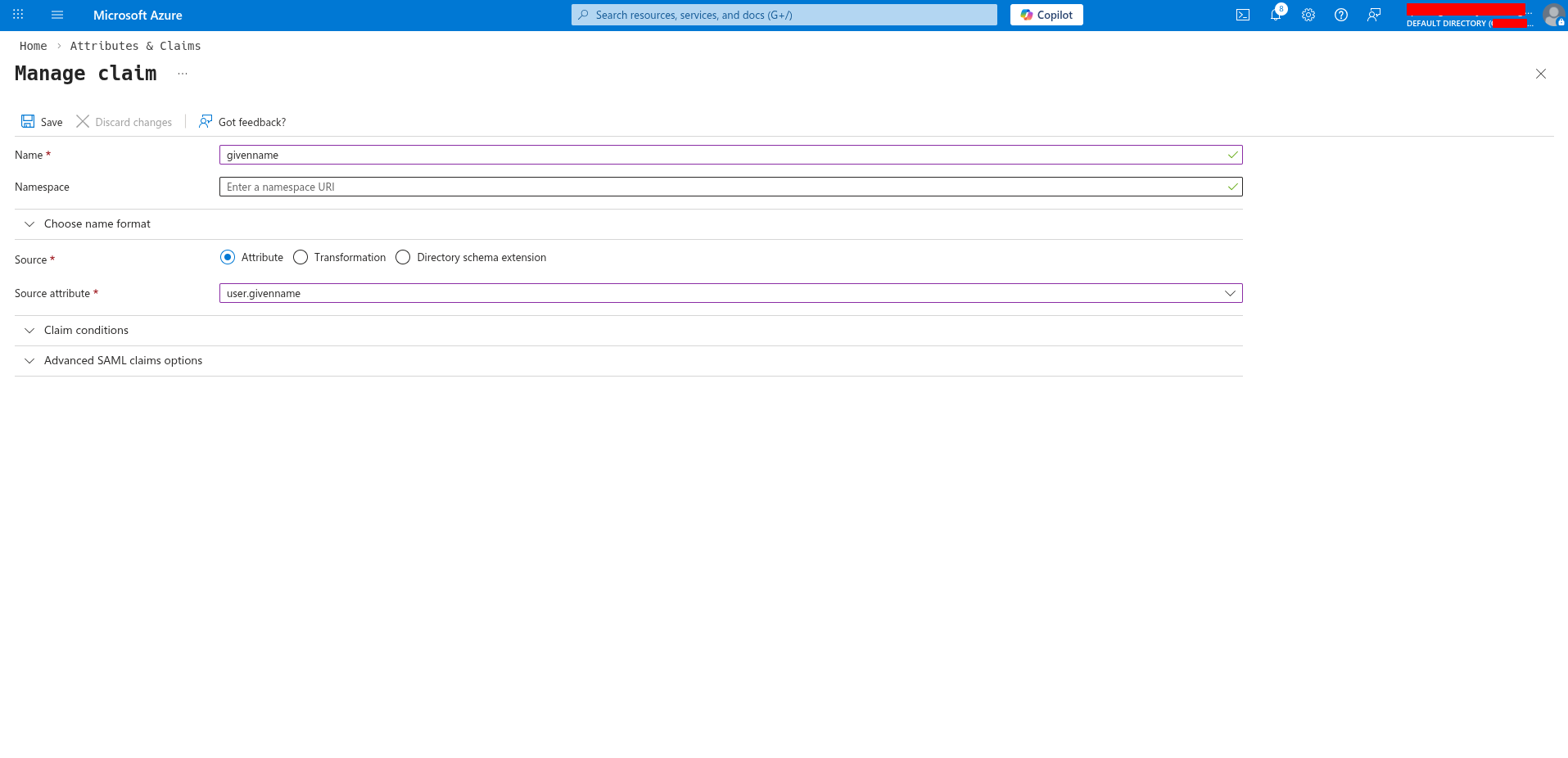Open the help and support icon

point(1340,14)
